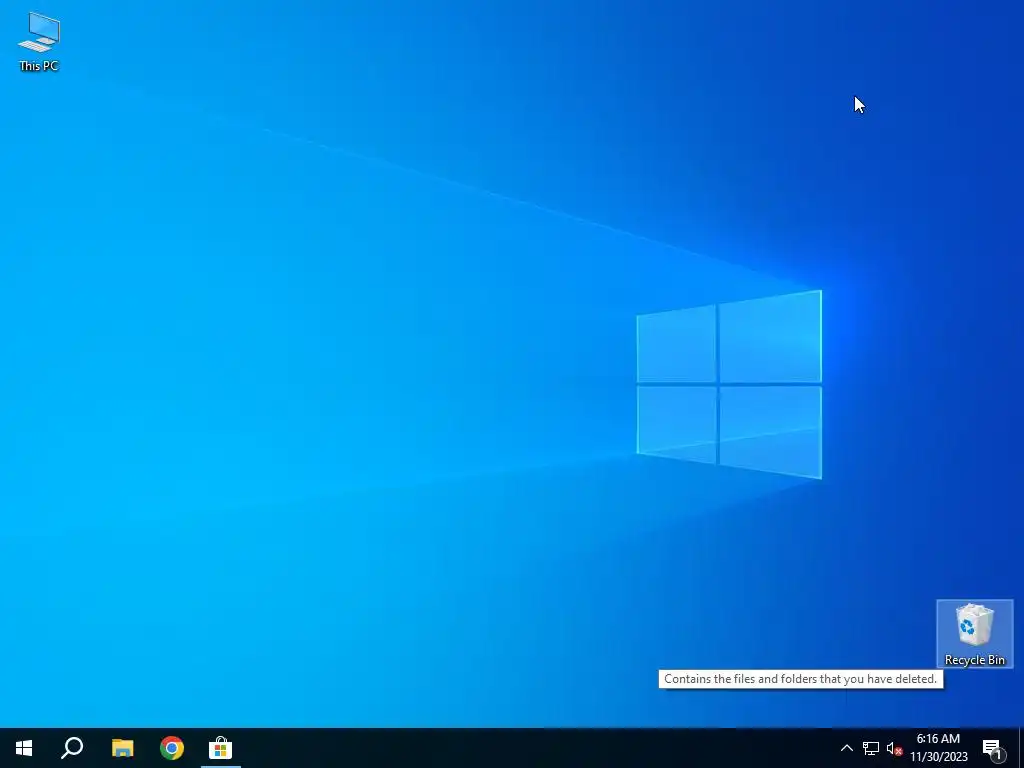Select the This PC desktop icon
The image size is (1024, 768).
(x=39, y=41)
